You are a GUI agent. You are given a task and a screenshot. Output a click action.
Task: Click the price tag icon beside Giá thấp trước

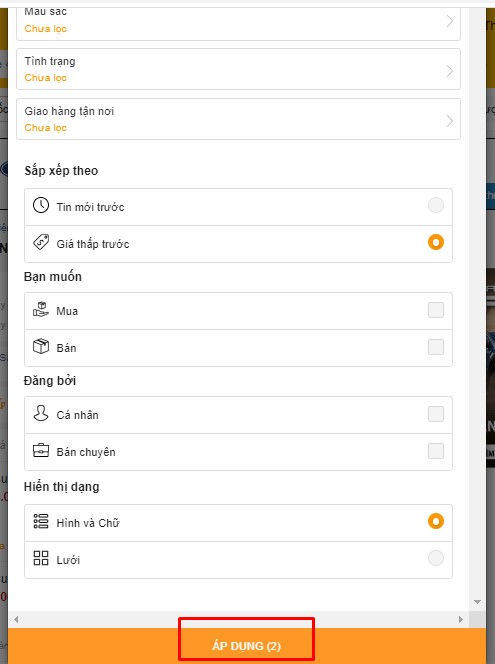41,242
